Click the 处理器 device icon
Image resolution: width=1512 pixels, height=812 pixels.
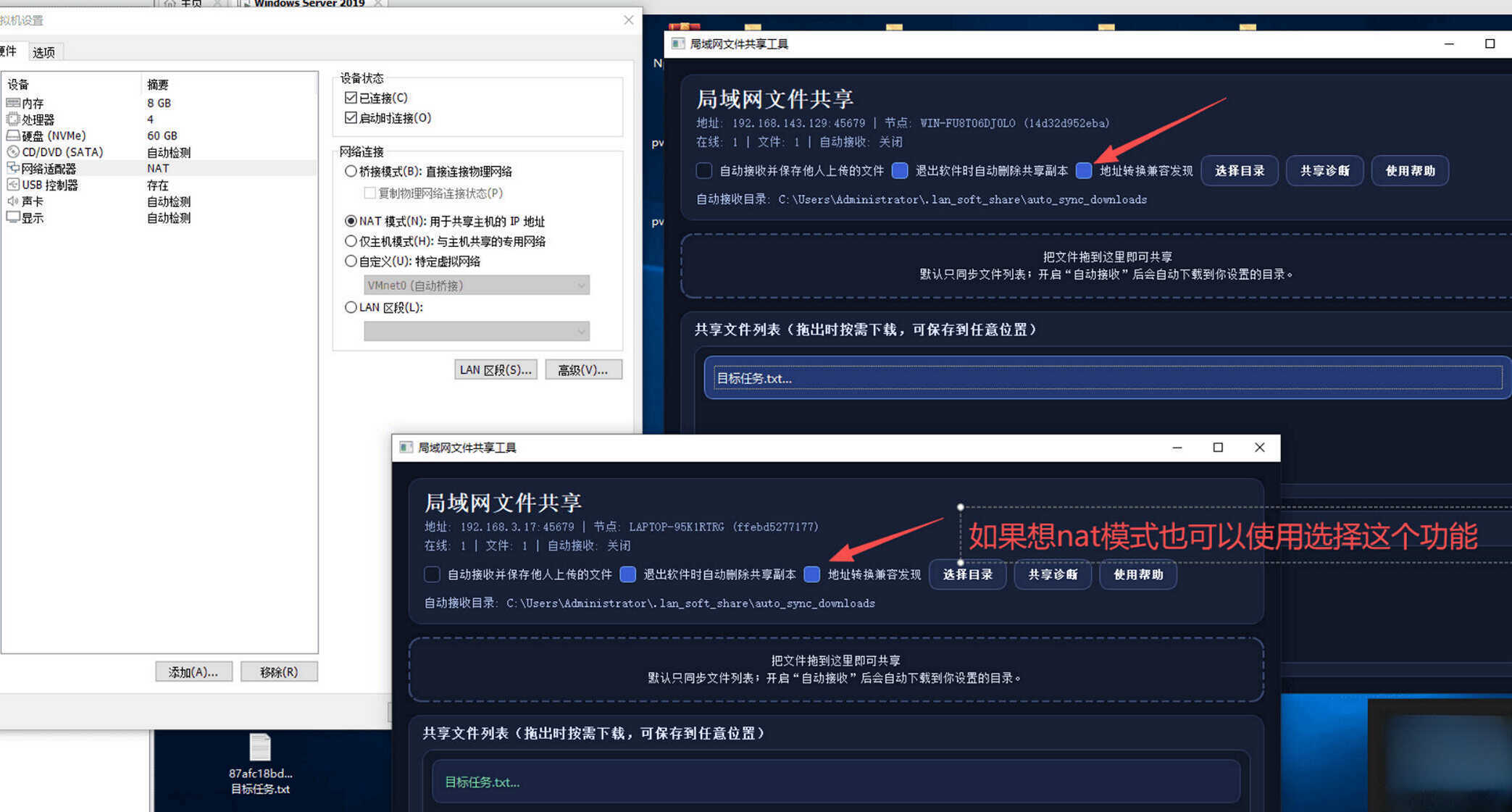pos(14,119)
